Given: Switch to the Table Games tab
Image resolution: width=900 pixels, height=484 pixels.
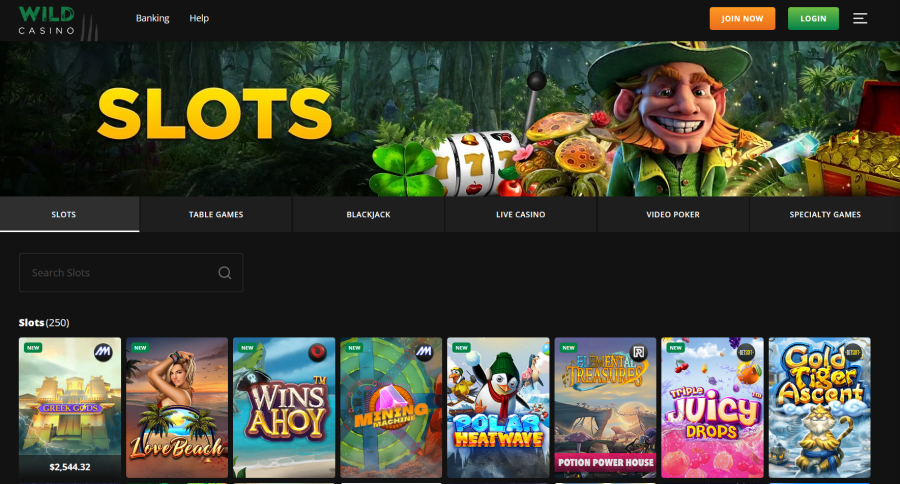Looking at the screenshot, I should pos(216,214).
